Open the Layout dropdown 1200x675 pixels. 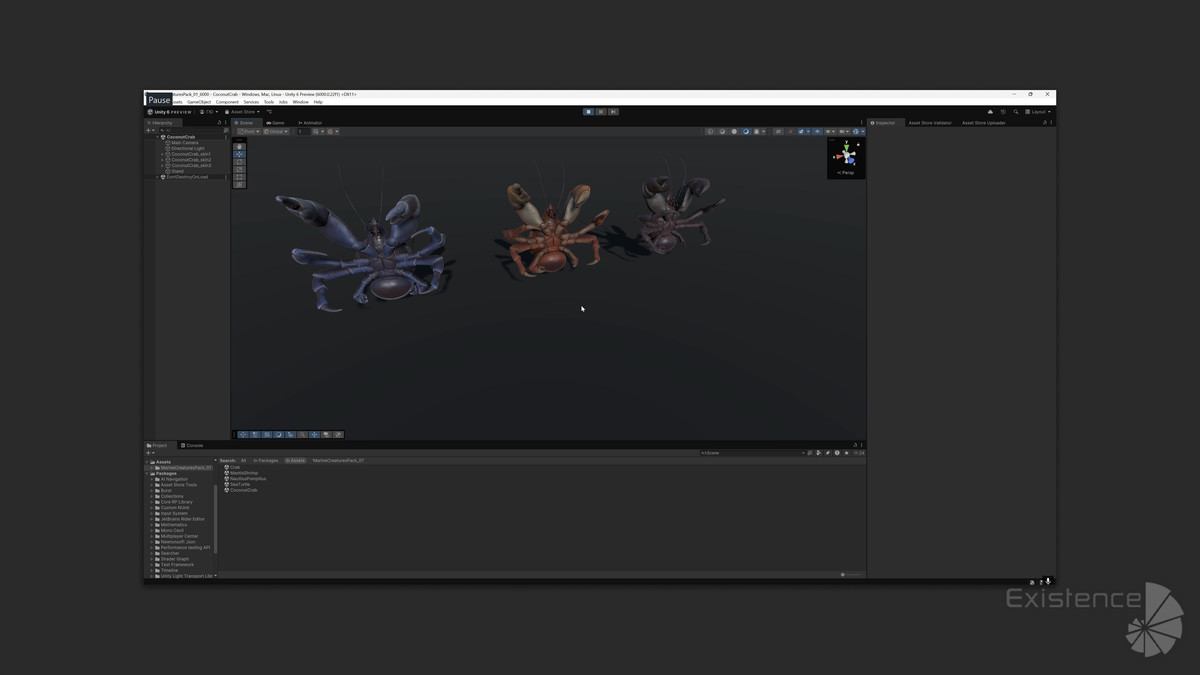point(1038,112)
